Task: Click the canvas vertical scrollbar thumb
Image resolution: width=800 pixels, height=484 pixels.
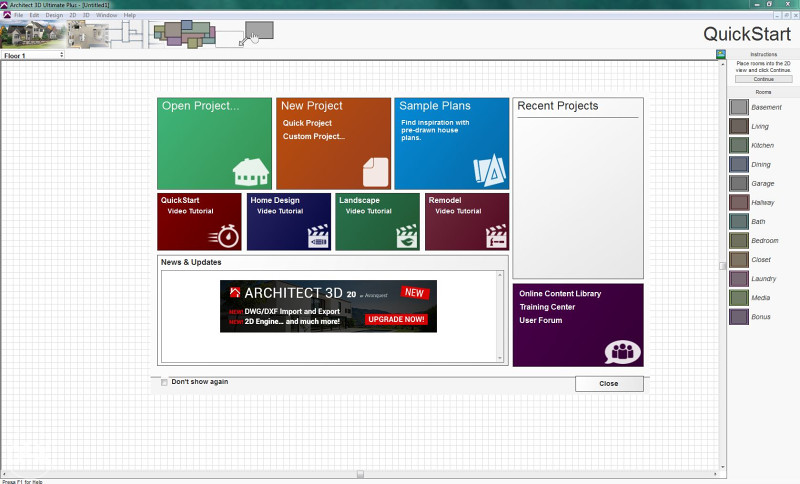Action: (x=722, y=266)
